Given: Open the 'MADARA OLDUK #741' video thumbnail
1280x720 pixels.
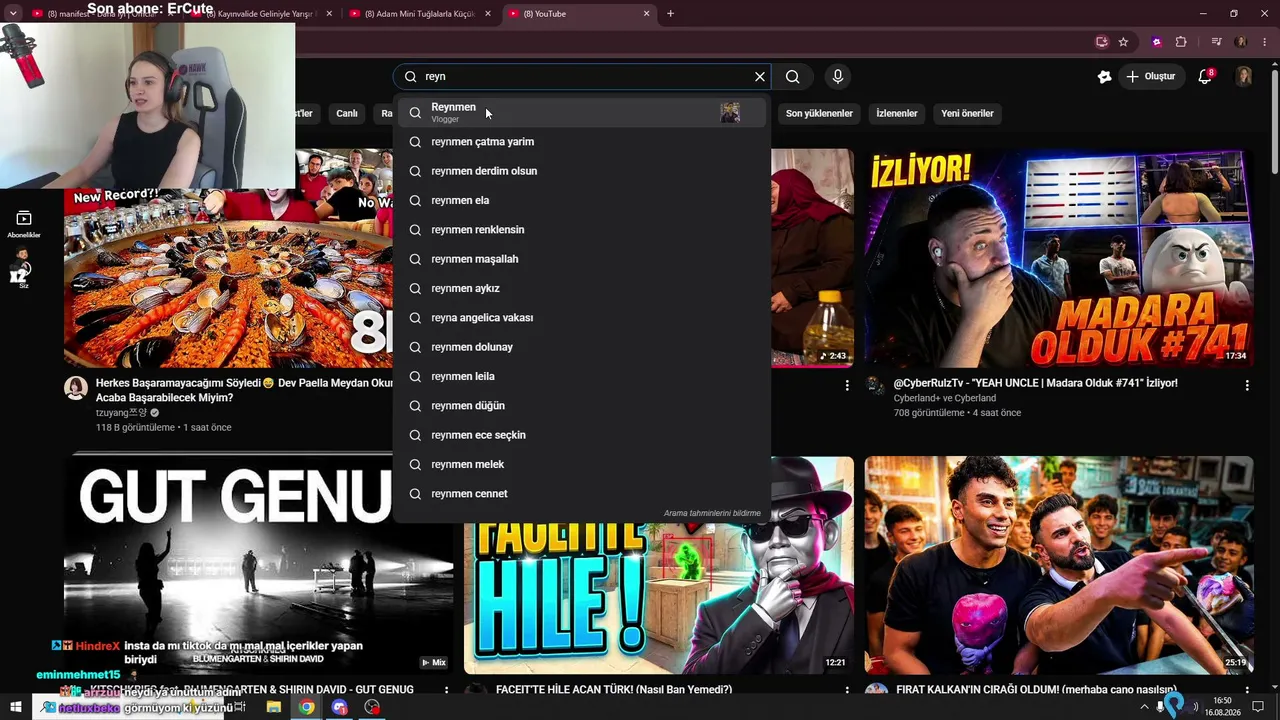Looking at the screenshot, I should coord(1059,258).
